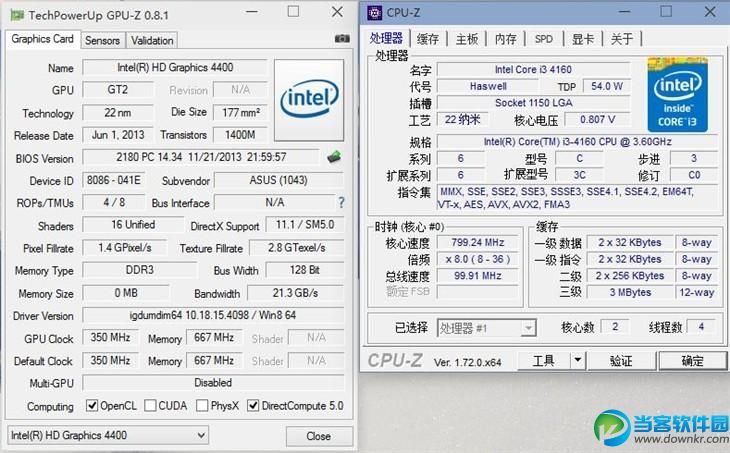Click the GPU-Z title bar app icon
Viewport: 730px width, 453px height.
click(x=17, y=15)
